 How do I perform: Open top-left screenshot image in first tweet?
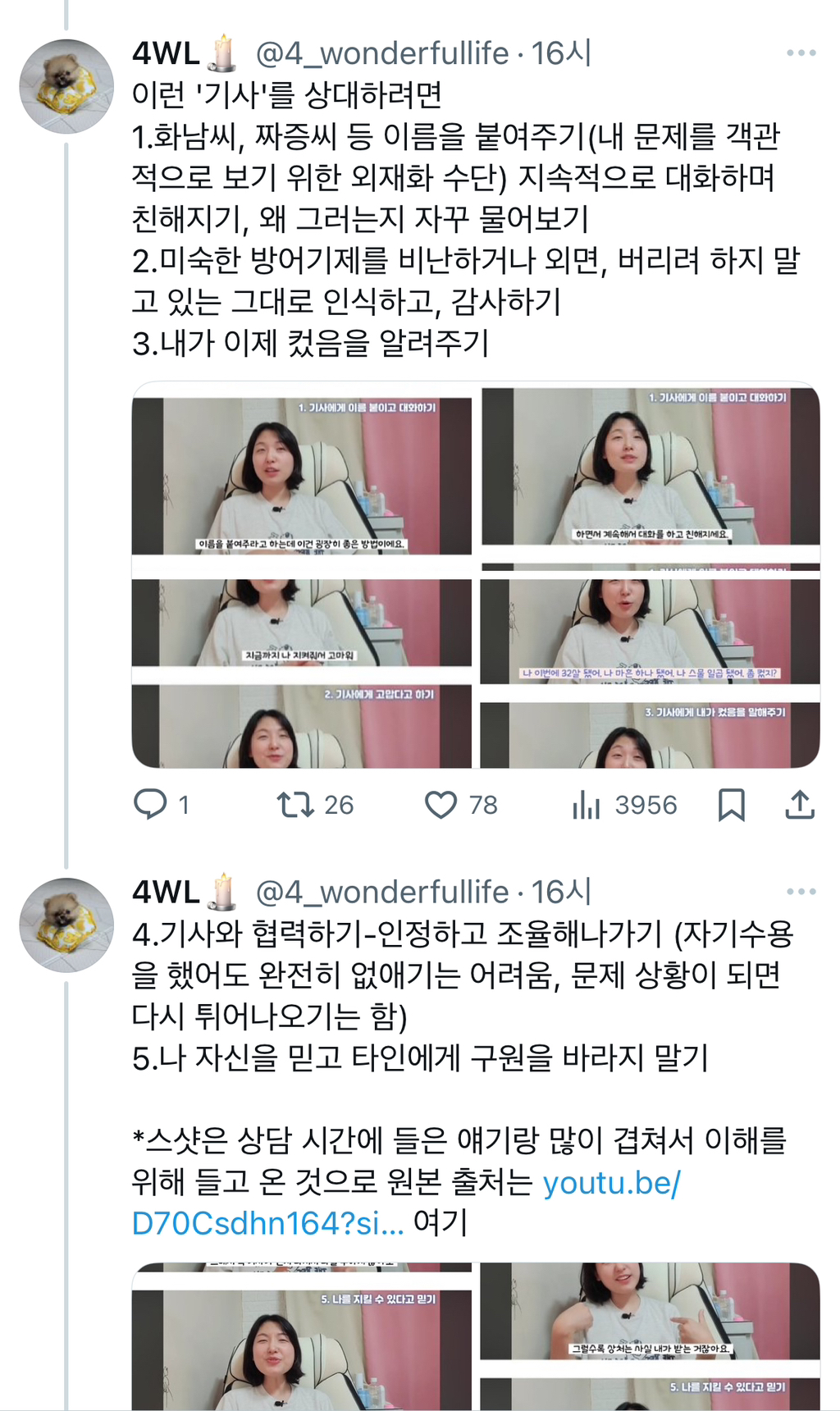point(301,476)
